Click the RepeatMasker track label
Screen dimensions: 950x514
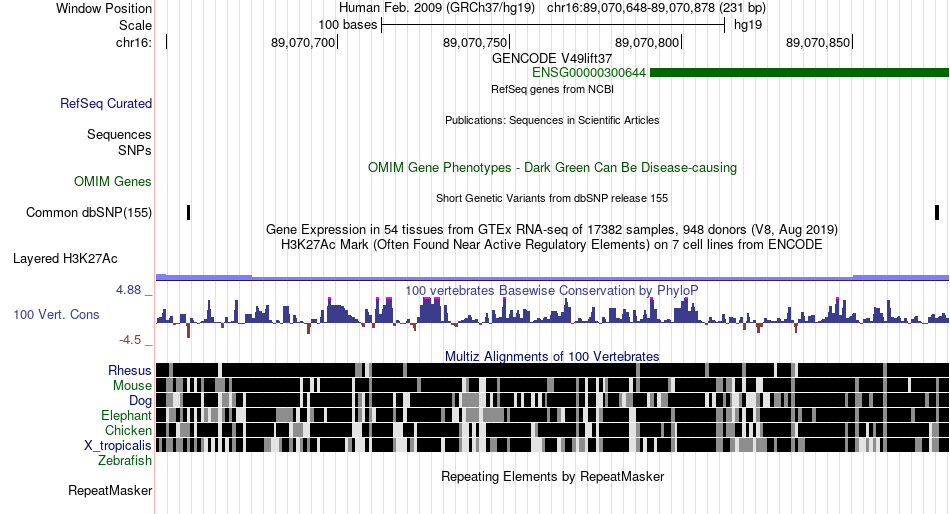coord(110,490)
